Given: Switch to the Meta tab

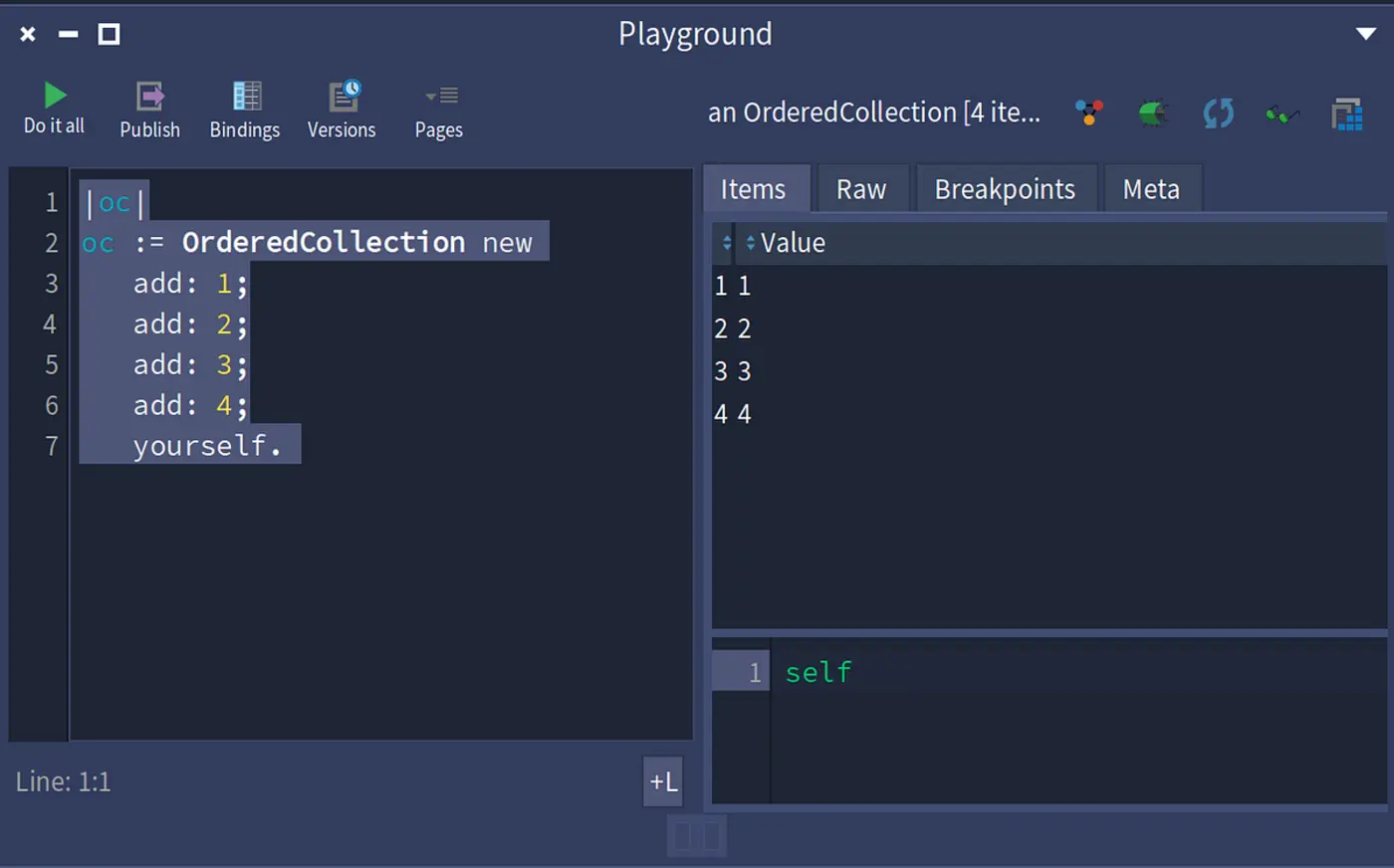Looking at the screenshot, I should point(1152,189).
